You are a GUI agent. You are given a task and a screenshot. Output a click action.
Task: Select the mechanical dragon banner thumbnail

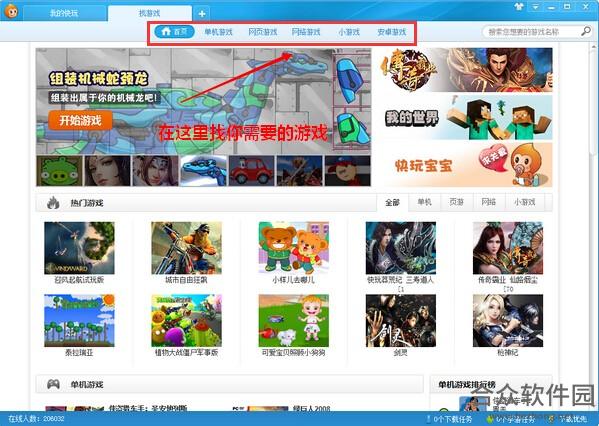point(204,171)
